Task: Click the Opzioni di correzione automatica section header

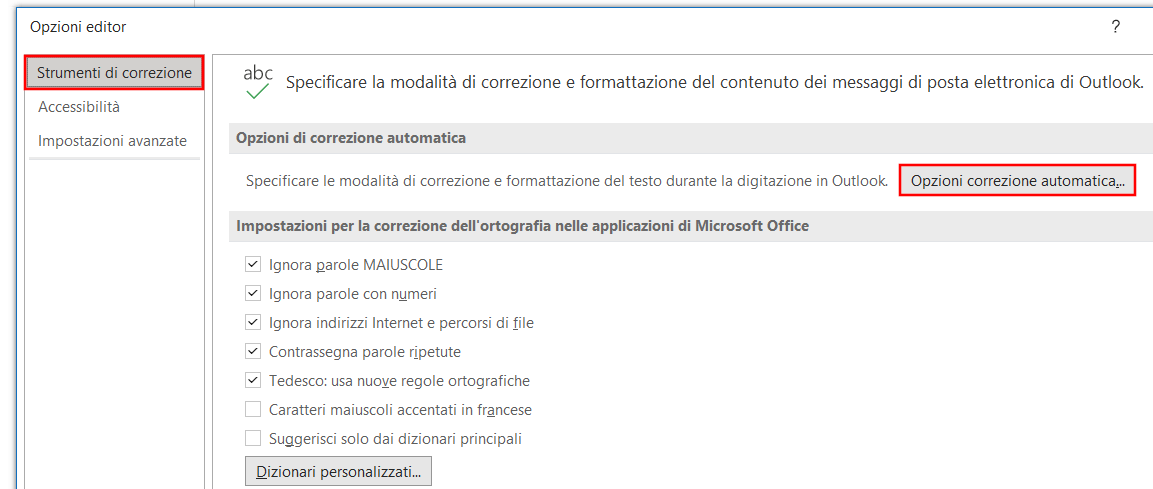Action: (x=351, y=138)
